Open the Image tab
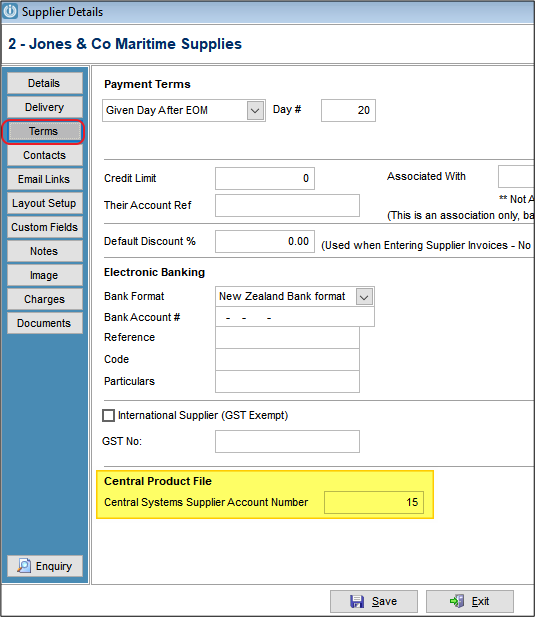This screenshot has height=617, width=535. tap(45, 275)
